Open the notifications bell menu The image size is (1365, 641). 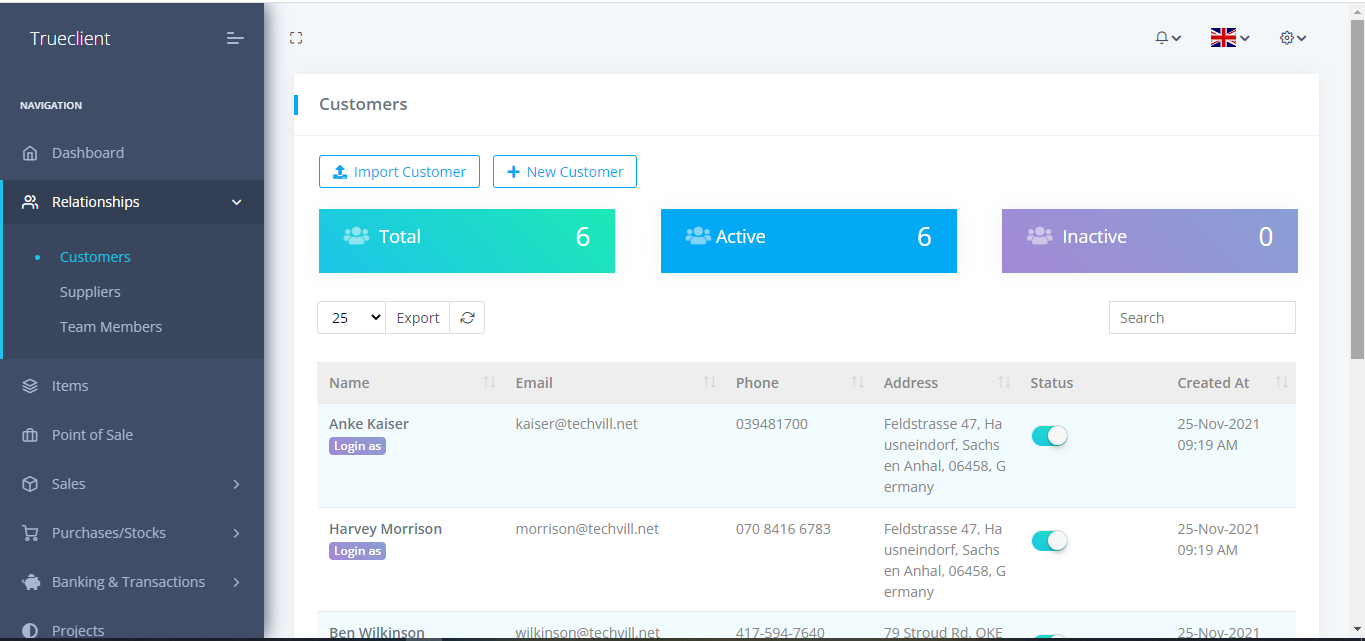tap(1167, 38)
